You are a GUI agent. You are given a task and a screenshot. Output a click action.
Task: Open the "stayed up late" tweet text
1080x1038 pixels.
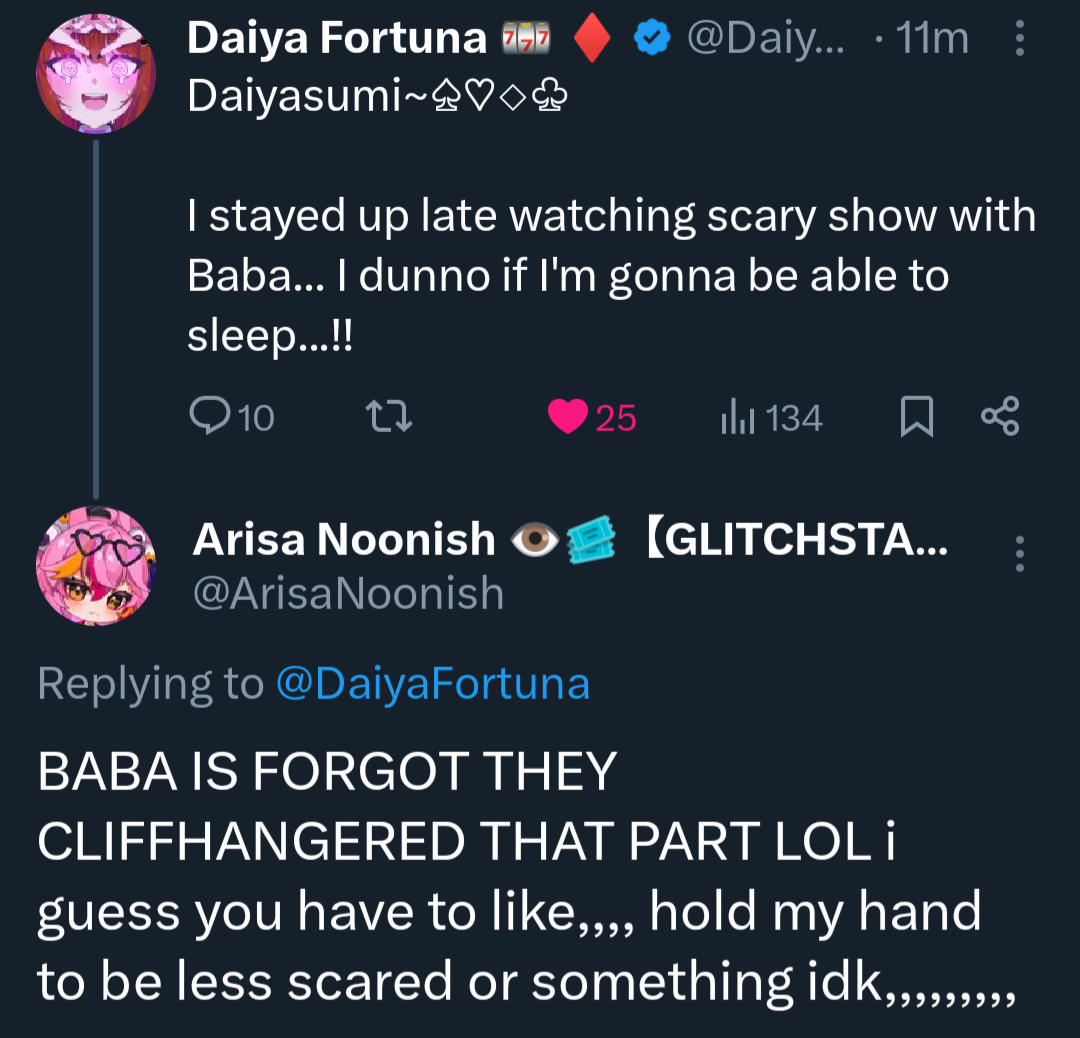[x=611, y=276]
